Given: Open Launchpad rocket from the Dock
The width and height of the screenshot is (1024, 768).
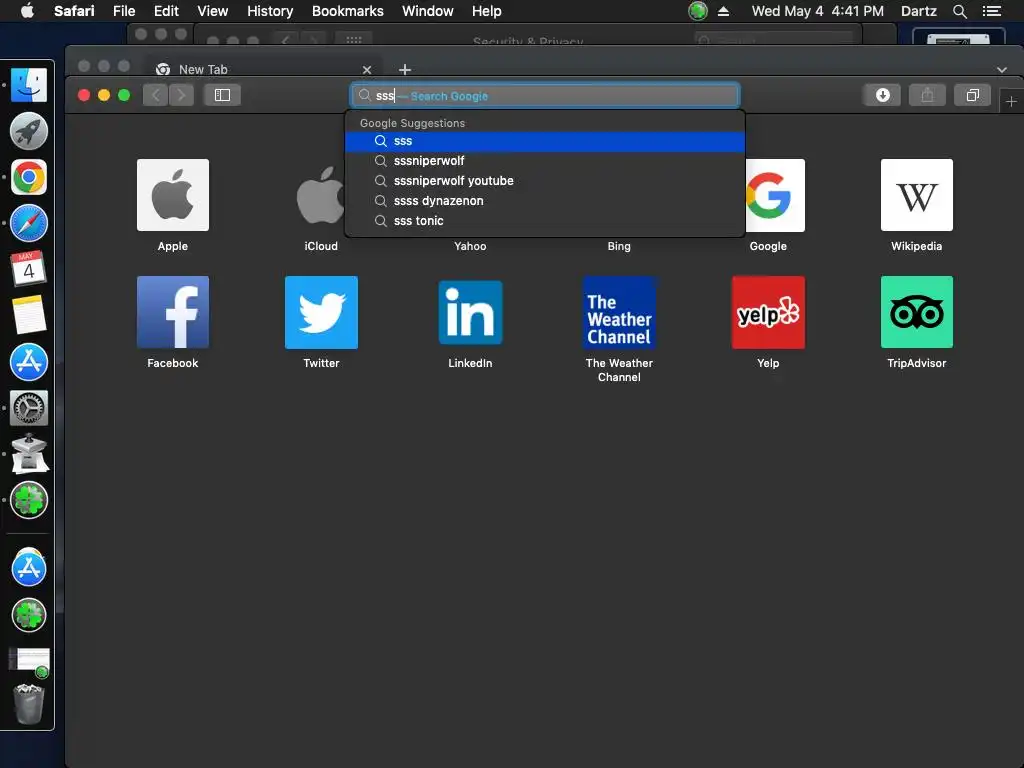Looking at the screenshot, I should click(29, 131).
